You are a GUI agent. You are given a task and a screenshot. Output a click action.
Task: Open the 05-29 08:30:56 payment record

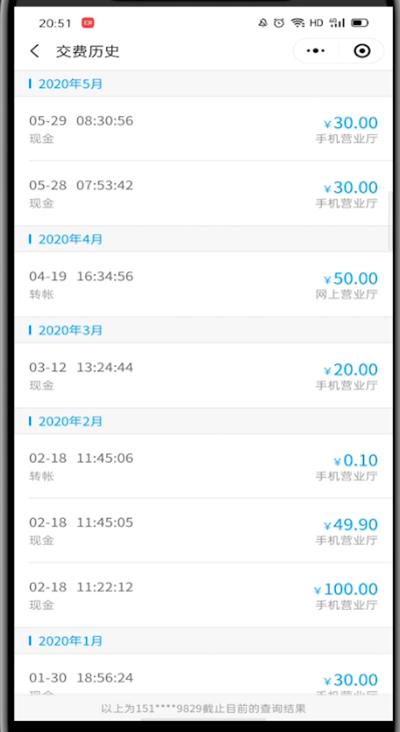coord(204,129)
